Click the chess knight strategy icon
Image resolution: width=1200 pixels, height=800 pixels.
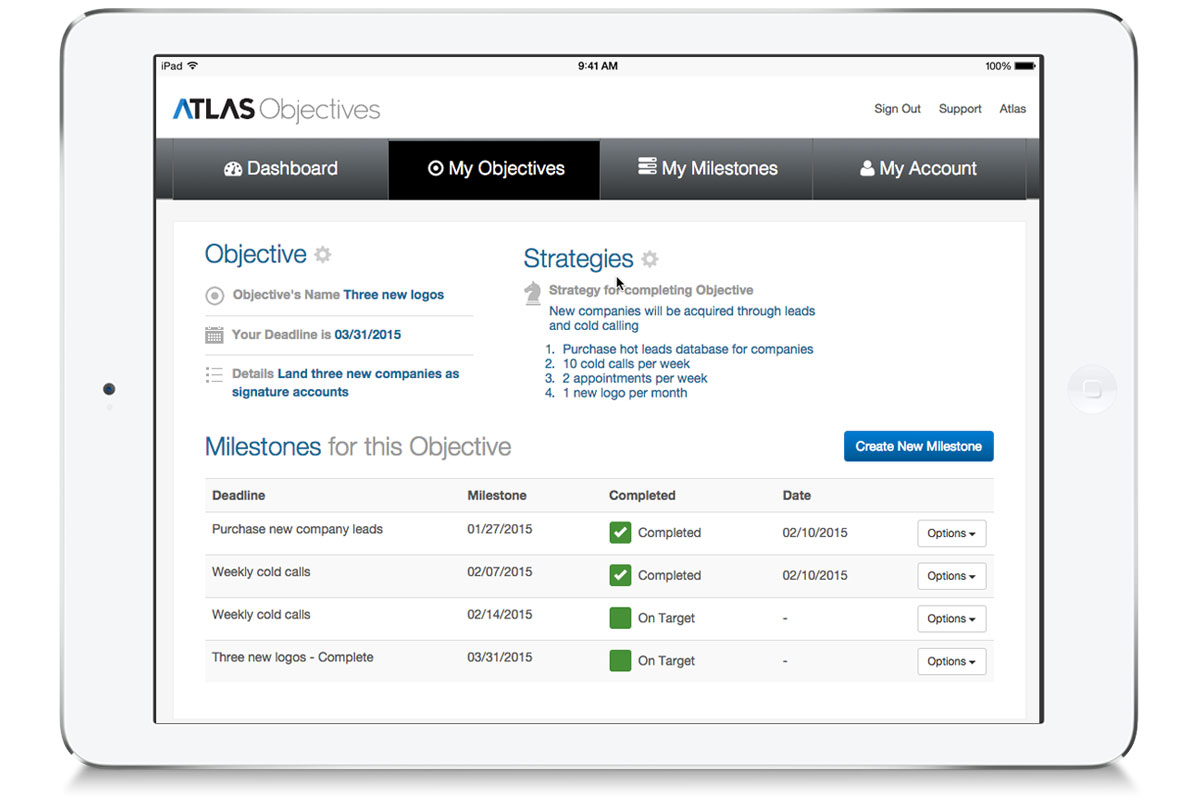click(532, 292)
